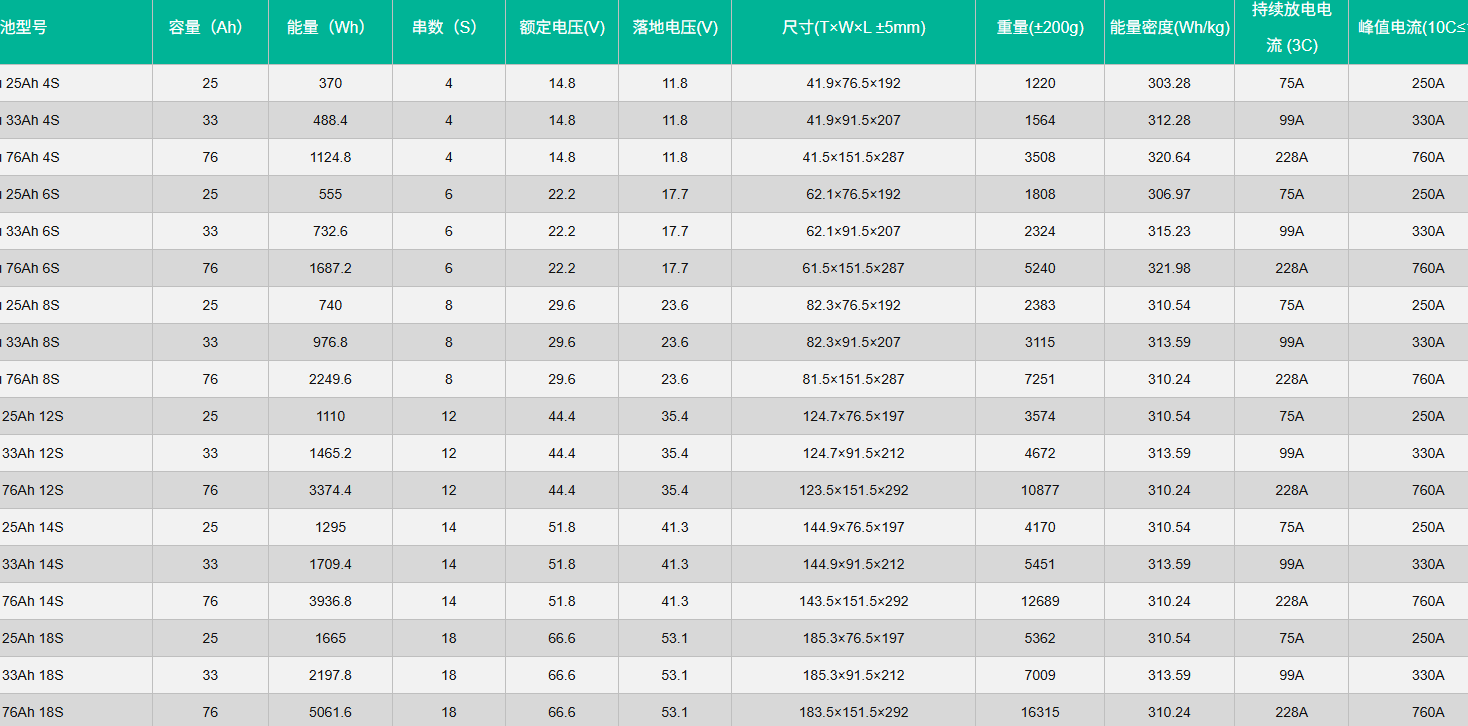
Task: Click the 额定电压(V) column header
Action: pos(562,28)
